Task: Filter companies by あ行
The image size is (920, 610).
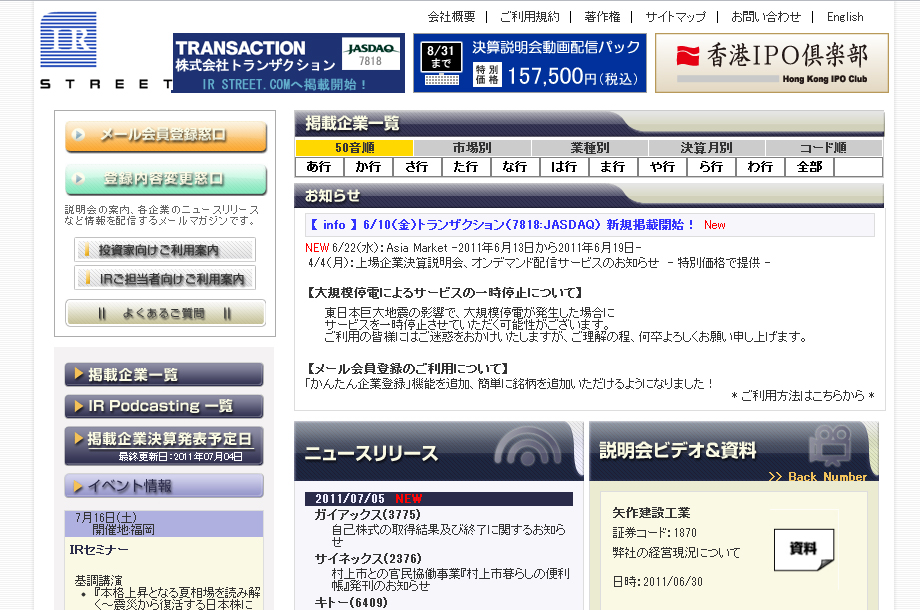Action: [x=319, y=167]
